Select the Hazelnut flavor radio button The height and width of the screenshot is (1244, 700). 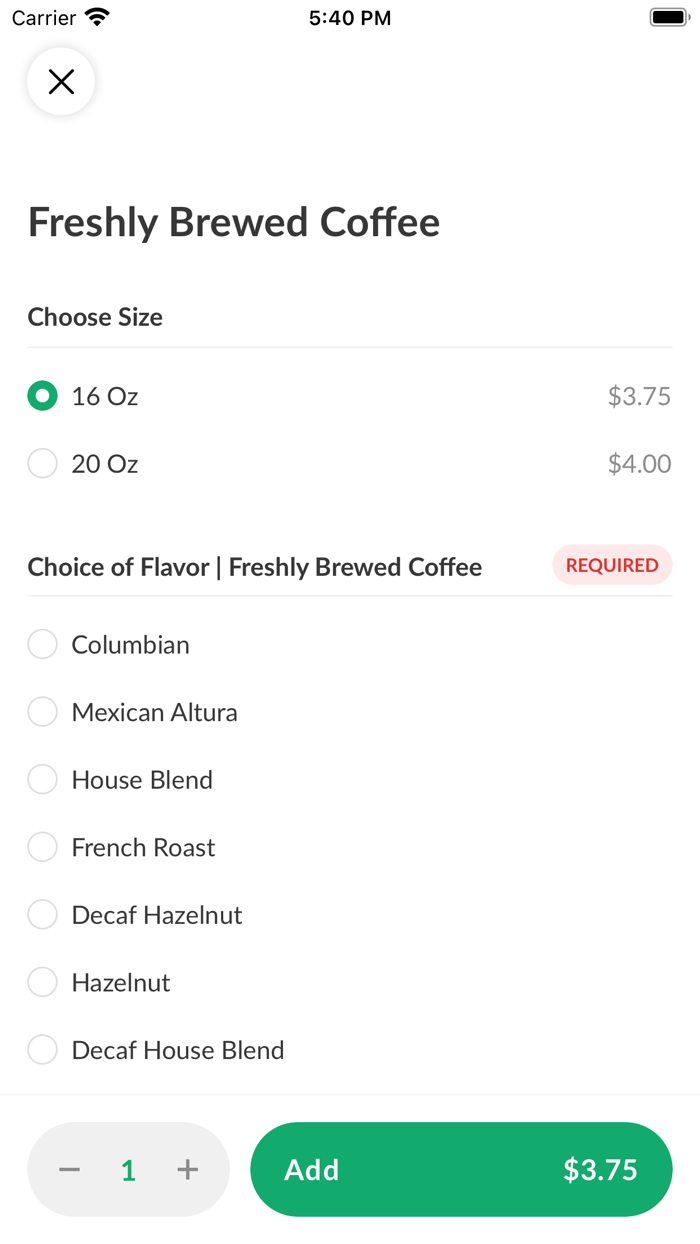(x=42, y=983)
